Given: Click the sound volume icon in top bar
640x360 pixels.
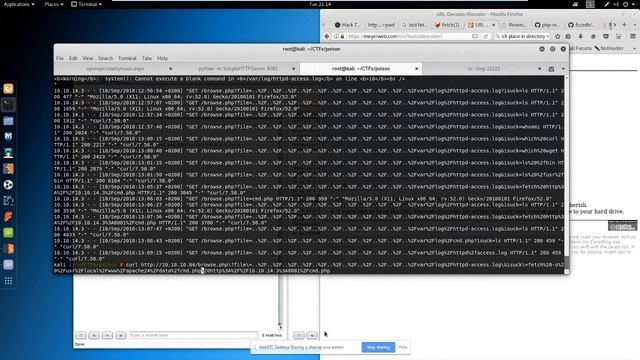Looking at the screenshot, I should coord(616,4).
